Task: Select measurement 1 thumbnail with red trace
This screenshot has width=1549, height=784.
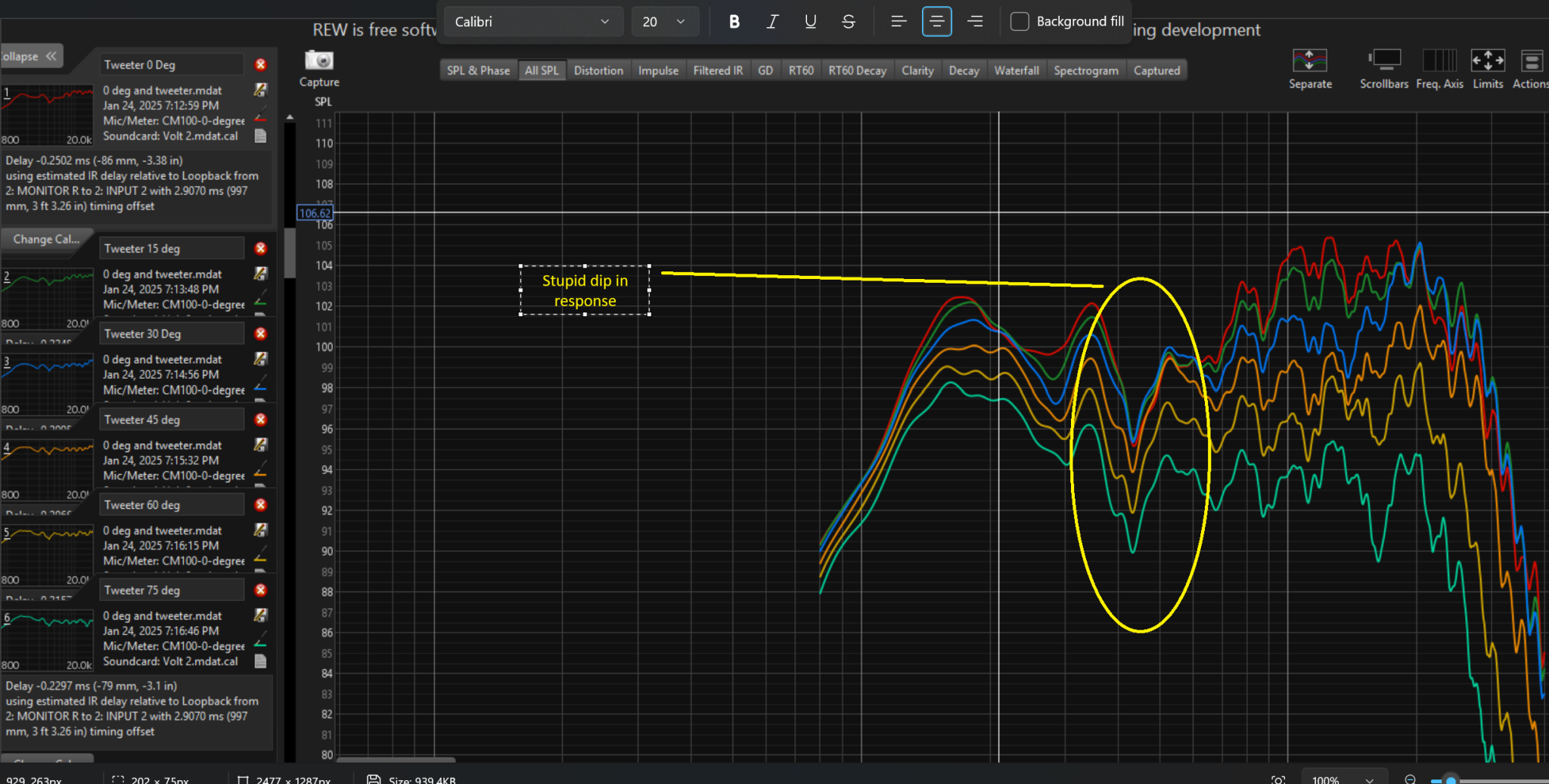Action: (47, 115)
